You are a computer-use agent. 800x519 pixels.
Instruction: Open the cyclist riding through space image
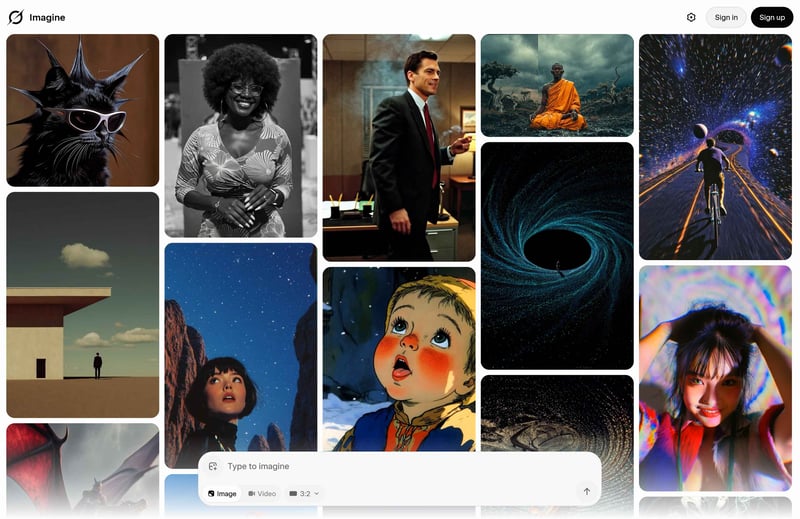715,147
